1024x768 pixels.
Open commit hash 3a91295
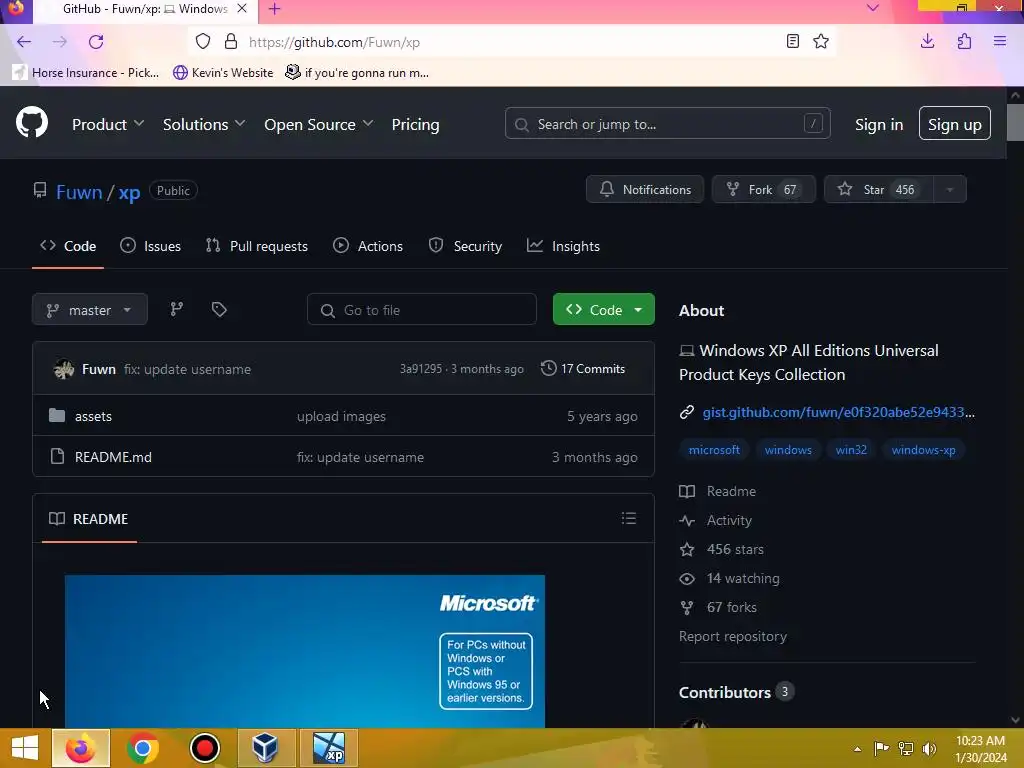(421, 369)
